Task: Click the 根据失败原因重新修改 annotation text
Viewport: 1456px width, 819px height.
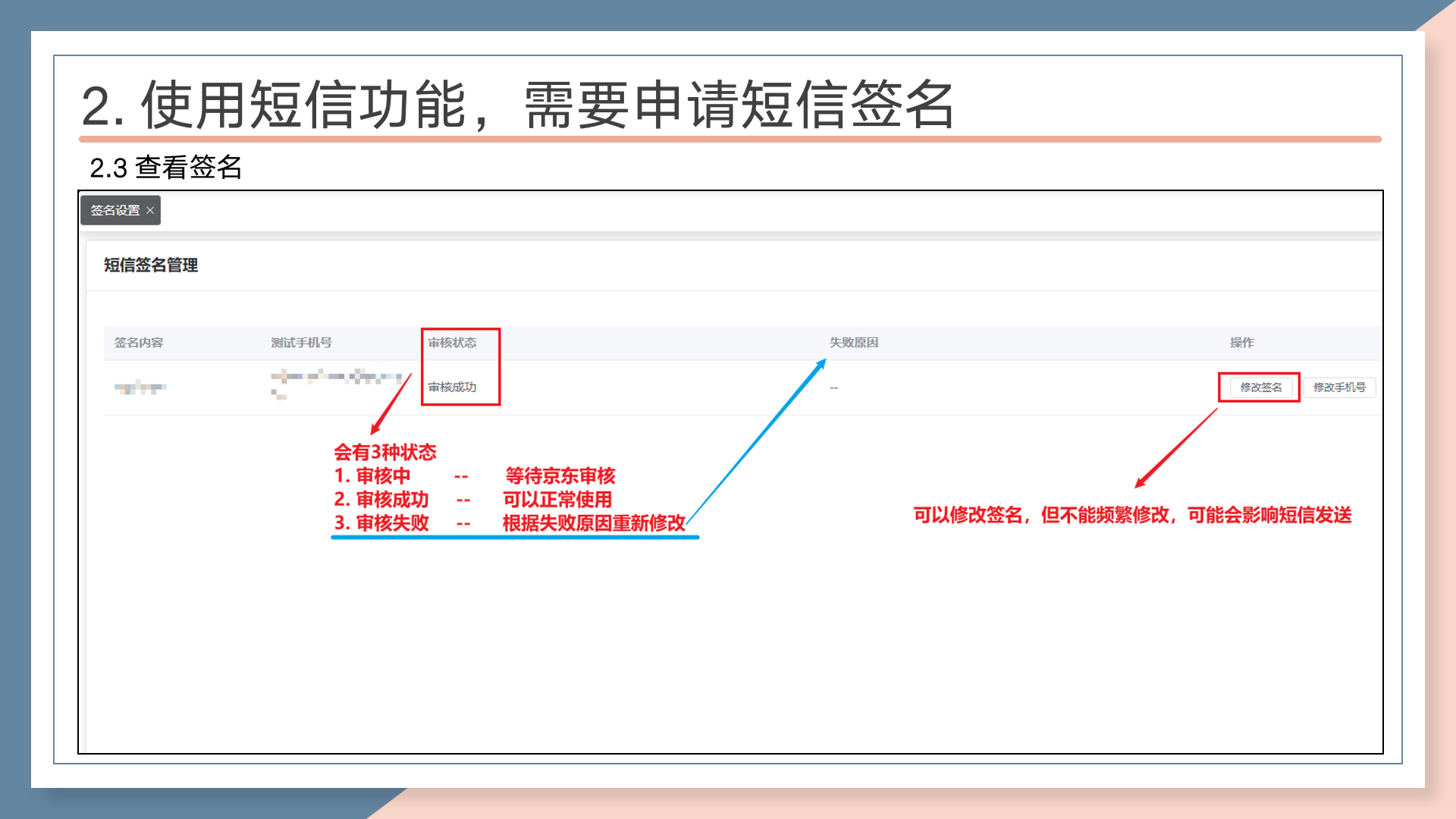Action: click(x=593, y=523)
